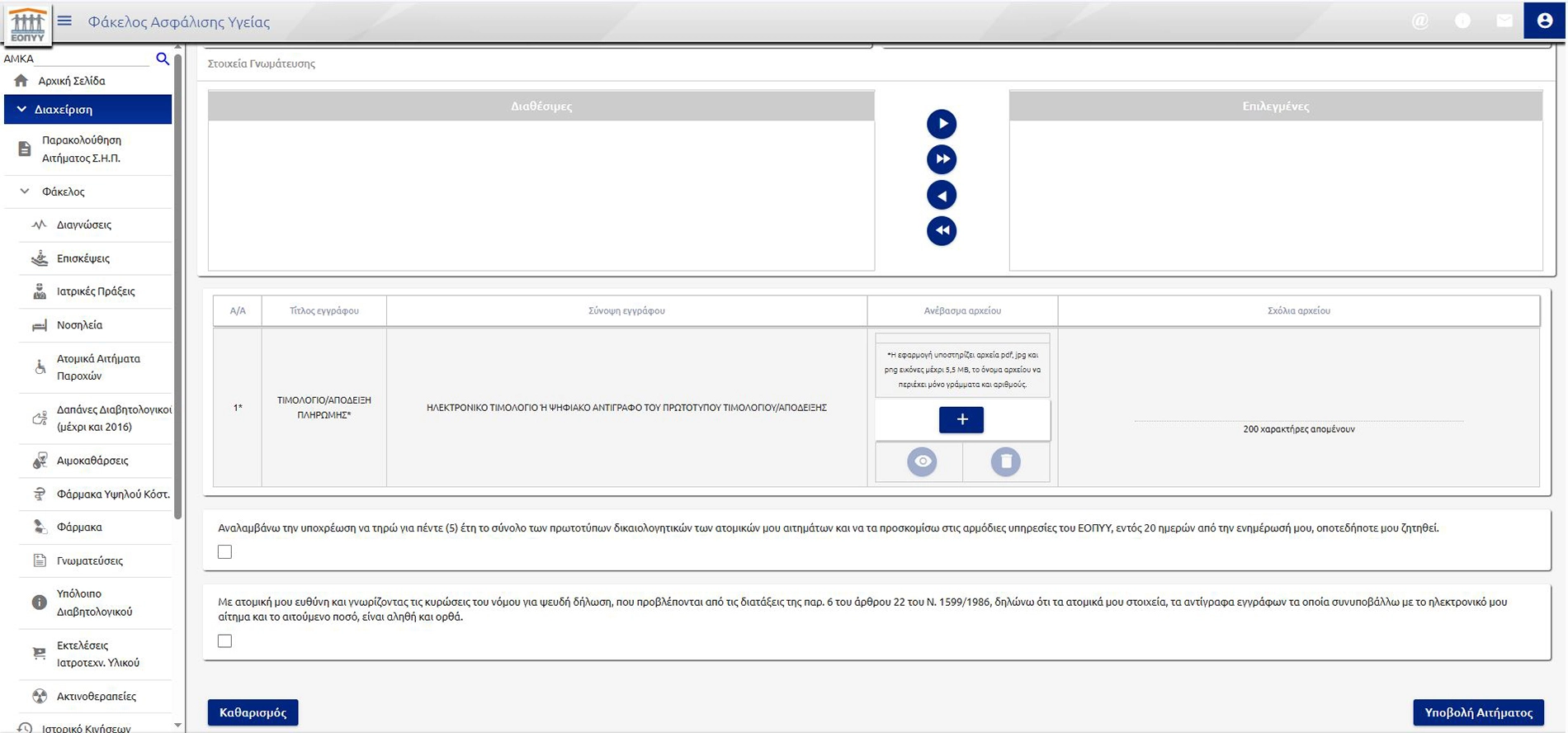Open the envelope messages icon
Screen dimensions: 1568x733
1504,21
